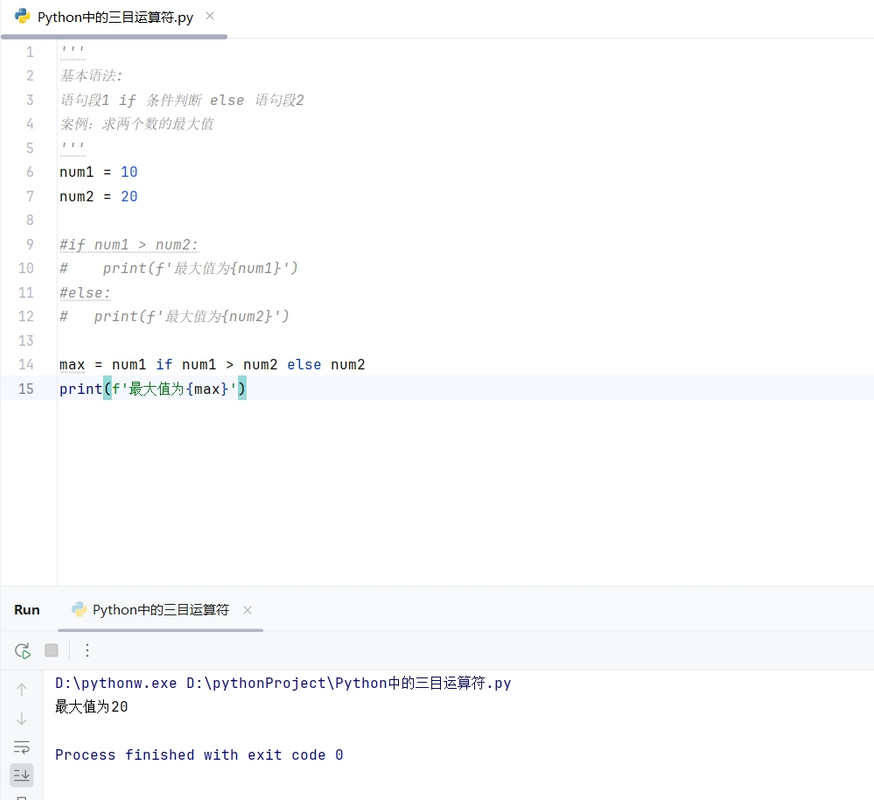Click 'num1' variable name on line 6

tap(76, 172)
